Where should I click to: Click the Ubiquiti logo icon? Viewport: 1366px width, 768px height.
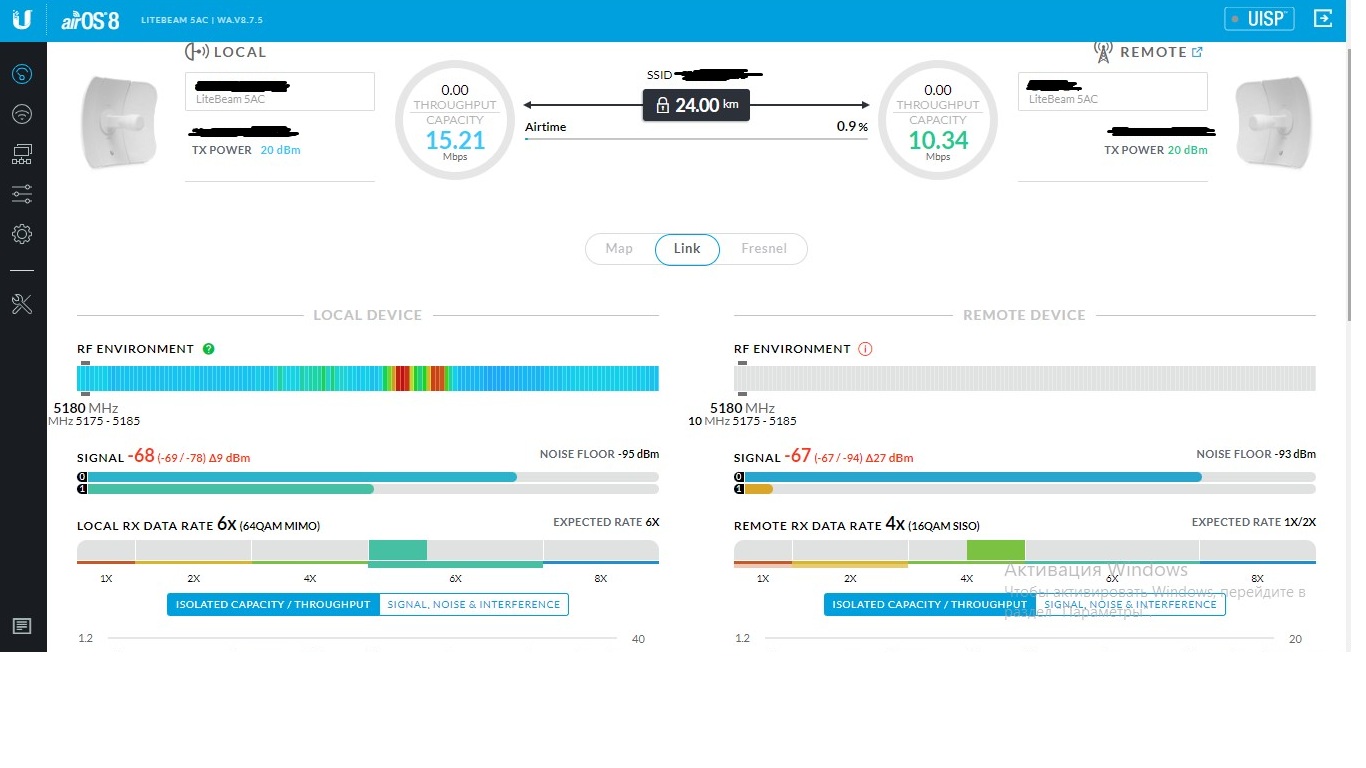(22, 20)
